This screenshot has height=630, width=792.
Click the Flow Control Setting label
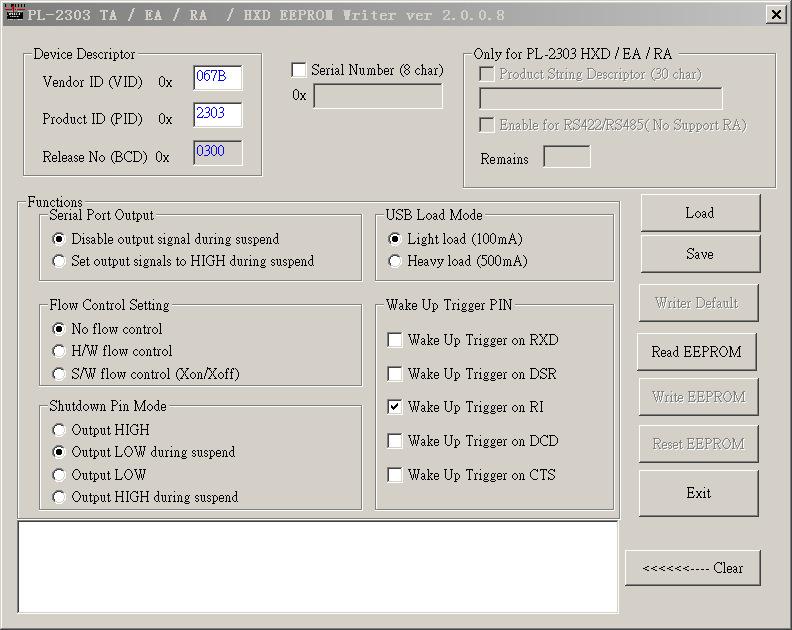109,305
